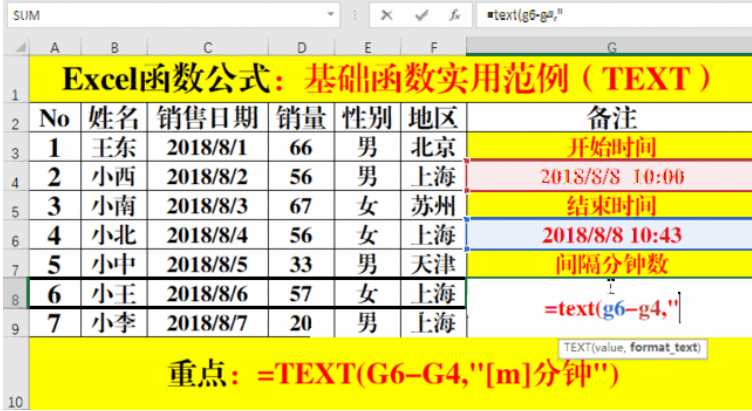The height and width of the screenshot is (411, 752).
Task: Select row 4 header
Action: point(16,176)
